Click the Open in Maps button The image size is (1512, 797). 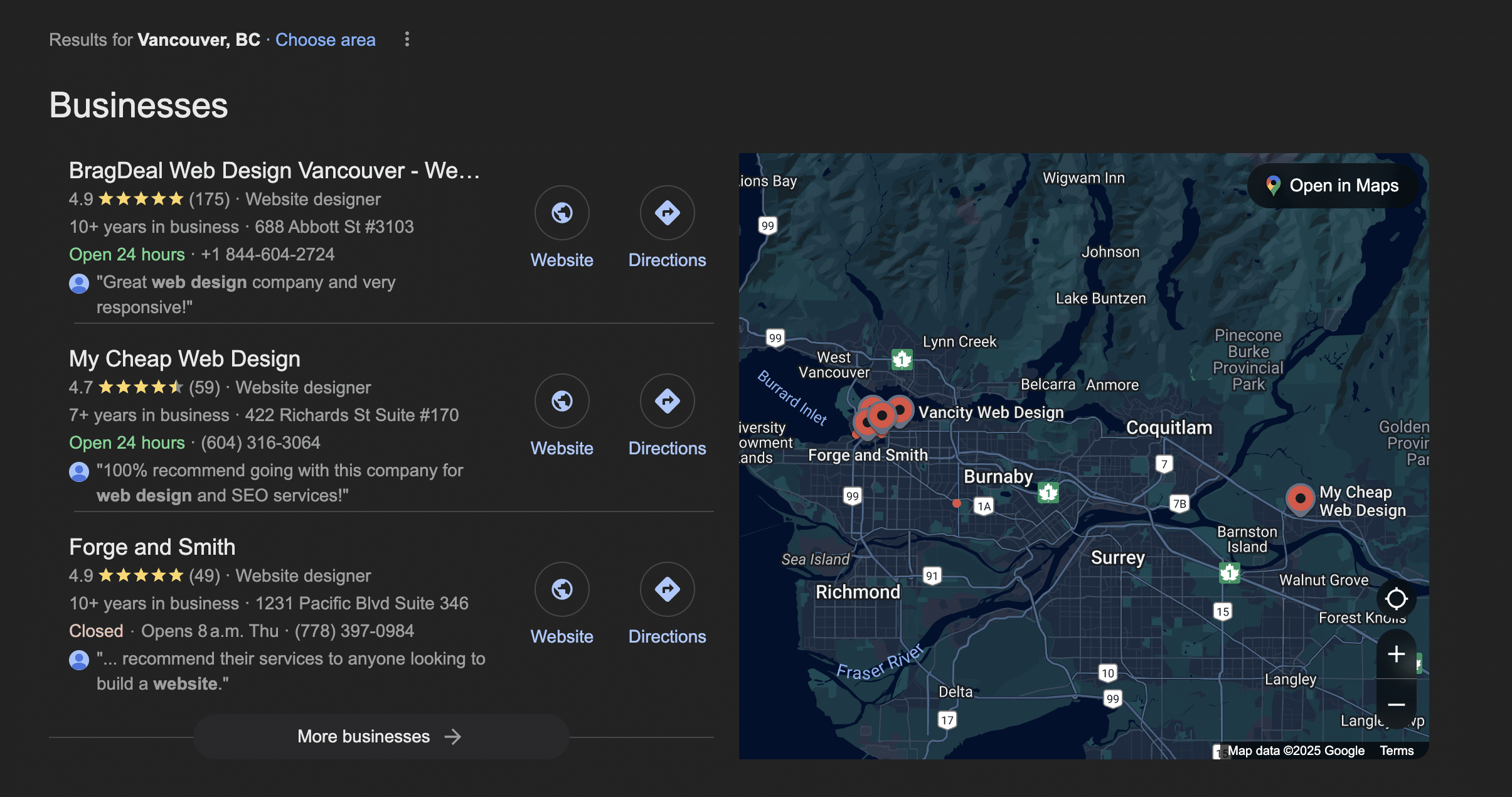coord(1333,186)
